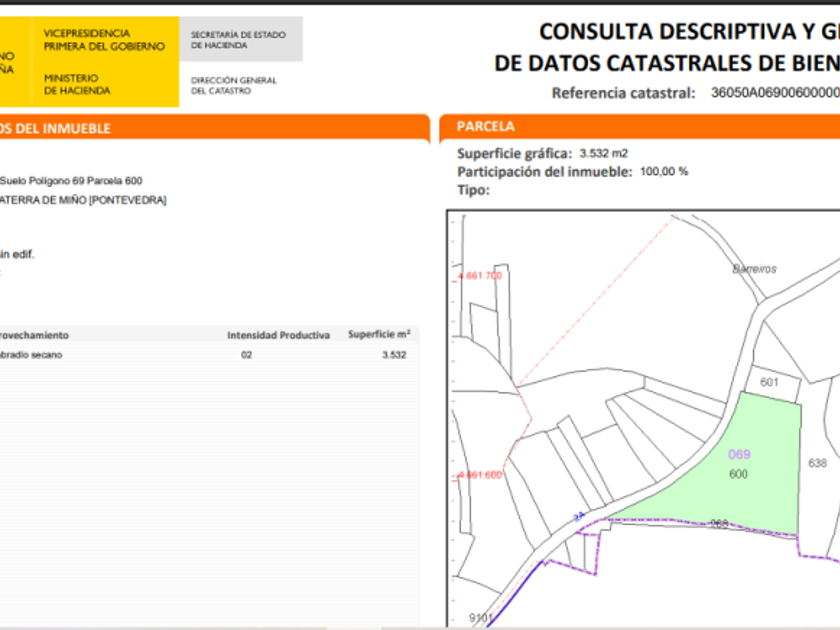840x630 pixels.
Task: Click the 'Referencia catastral:' label
Action: pos(624,93)
